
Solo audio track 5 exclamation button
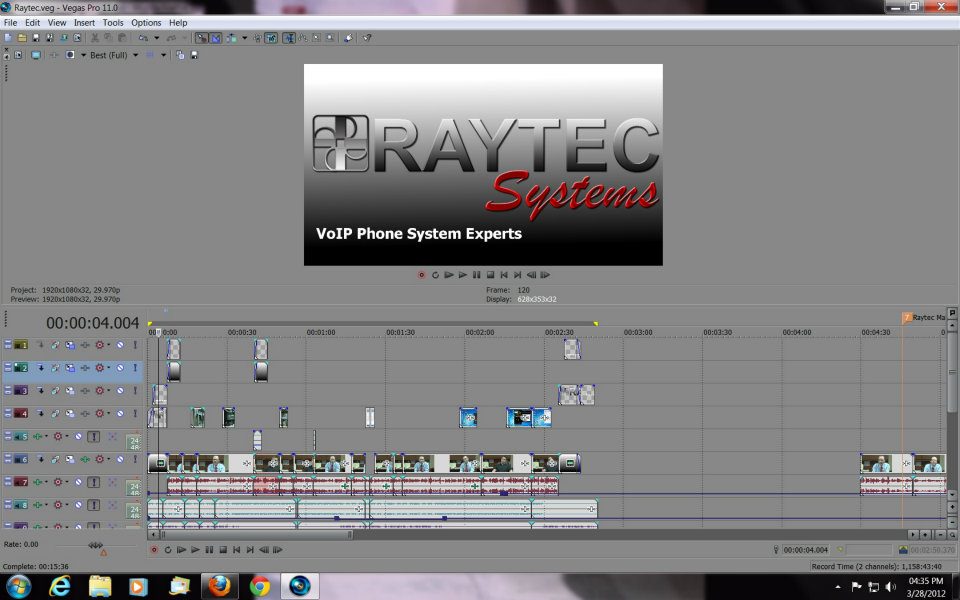pyautogui.click(x=93, y=436)
